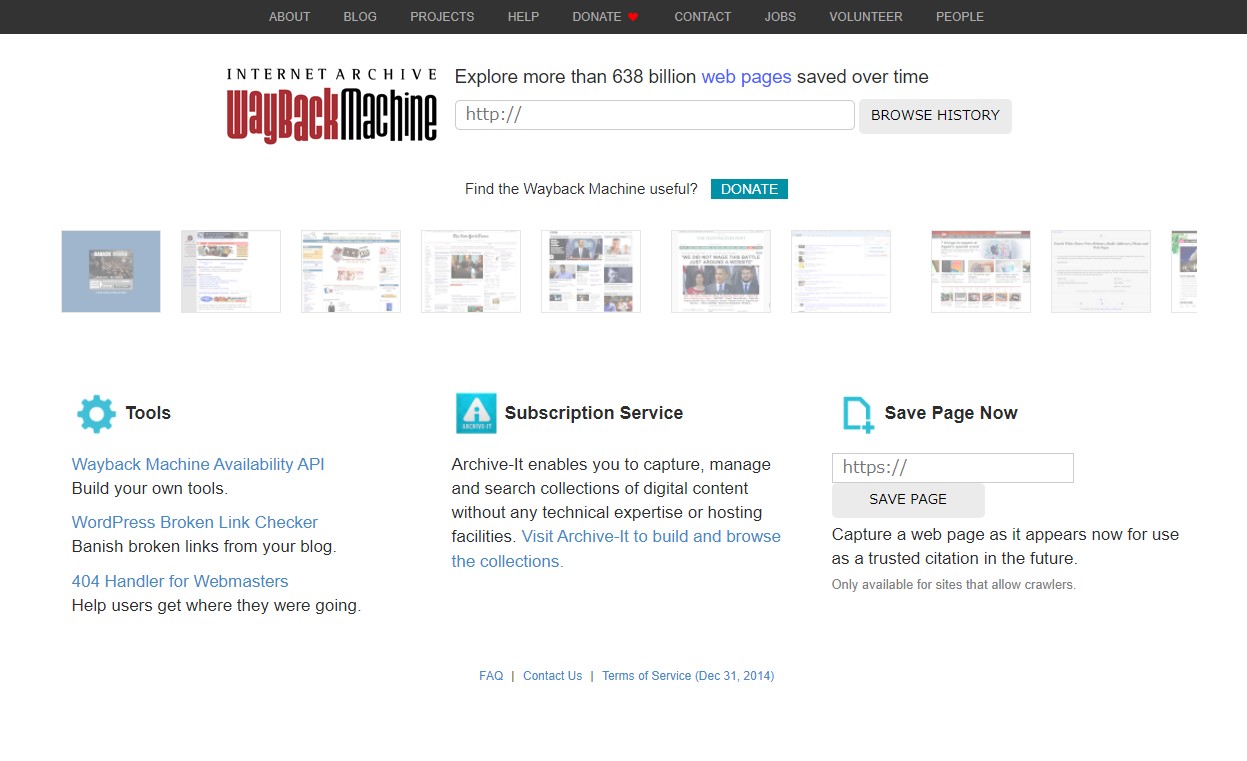The width and height of the screenshot is (1247, 761).
Task: Focus the https:// Save Page Now field
Action: (953, 468)
